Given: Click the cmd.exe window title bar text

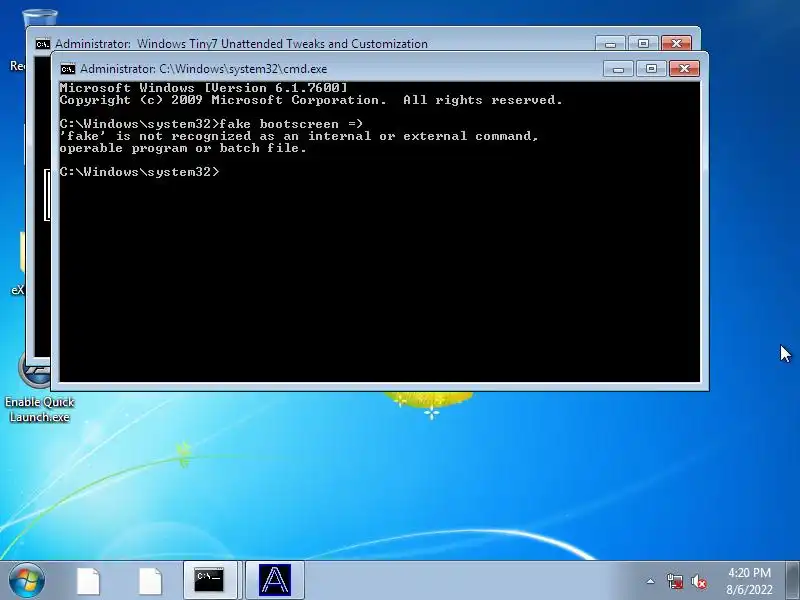Looking at the screenshot, I should 204,69.
